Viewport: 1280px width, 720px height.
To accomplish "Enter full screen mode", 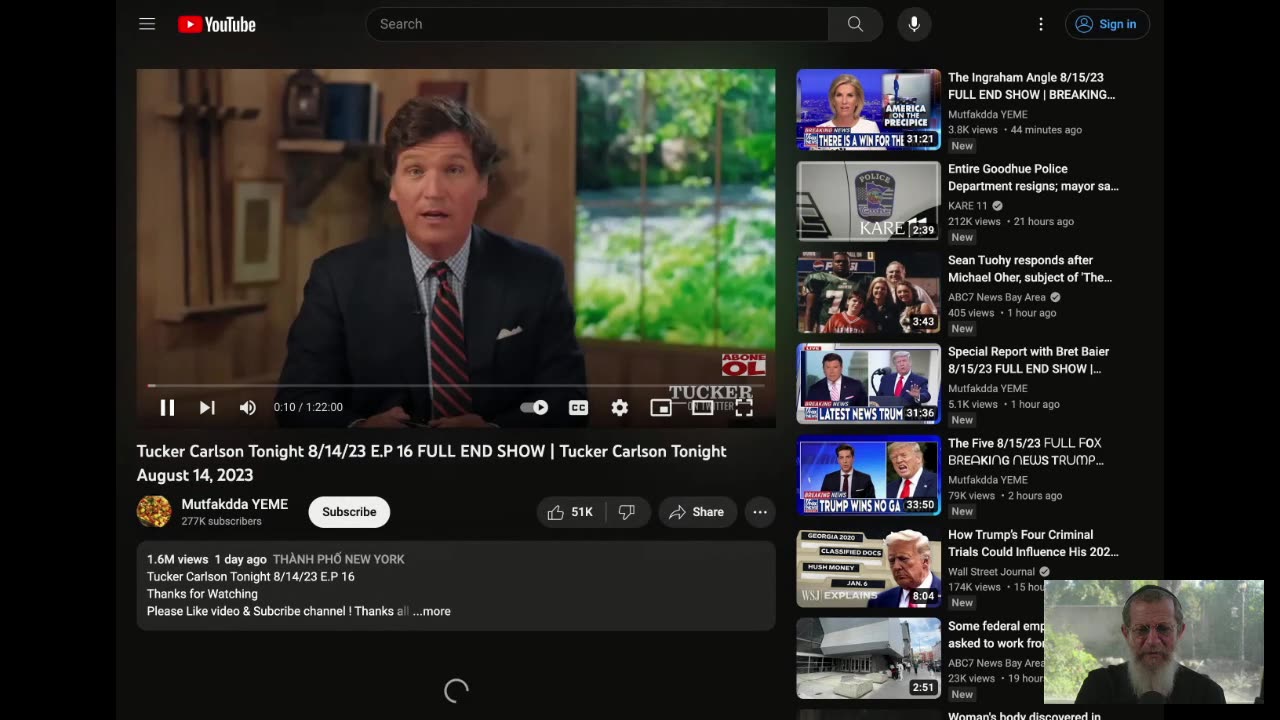I will click(744, 407).
